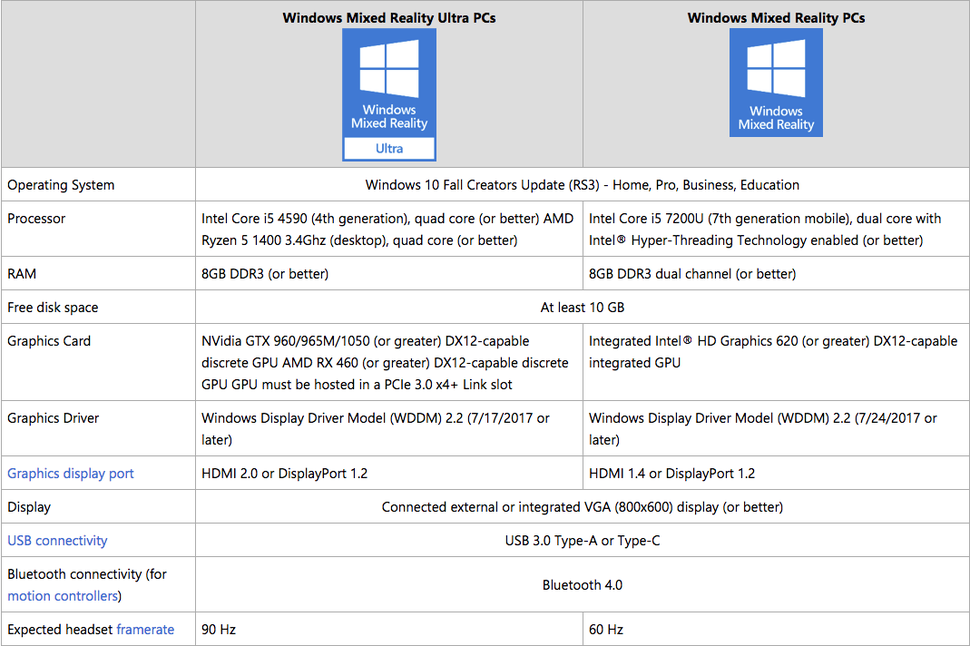Open the framerate link
This screenshot has width=970, height=646.
pyautogui.click(x=145, y=629)
